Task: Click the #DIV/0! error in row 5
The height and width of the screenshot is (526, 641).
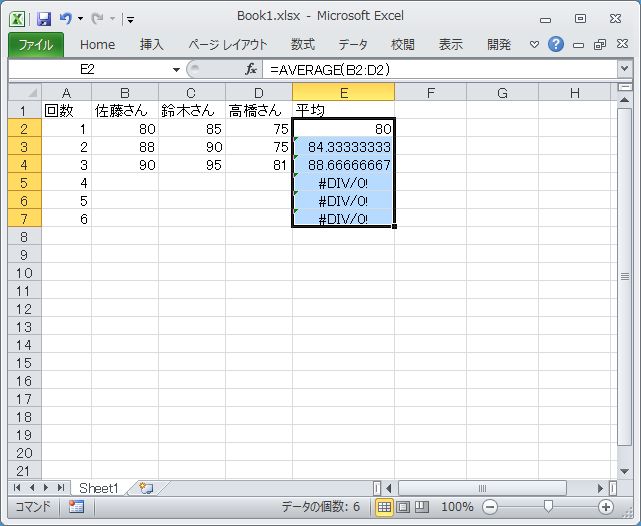Action: [x=343, y=182]
